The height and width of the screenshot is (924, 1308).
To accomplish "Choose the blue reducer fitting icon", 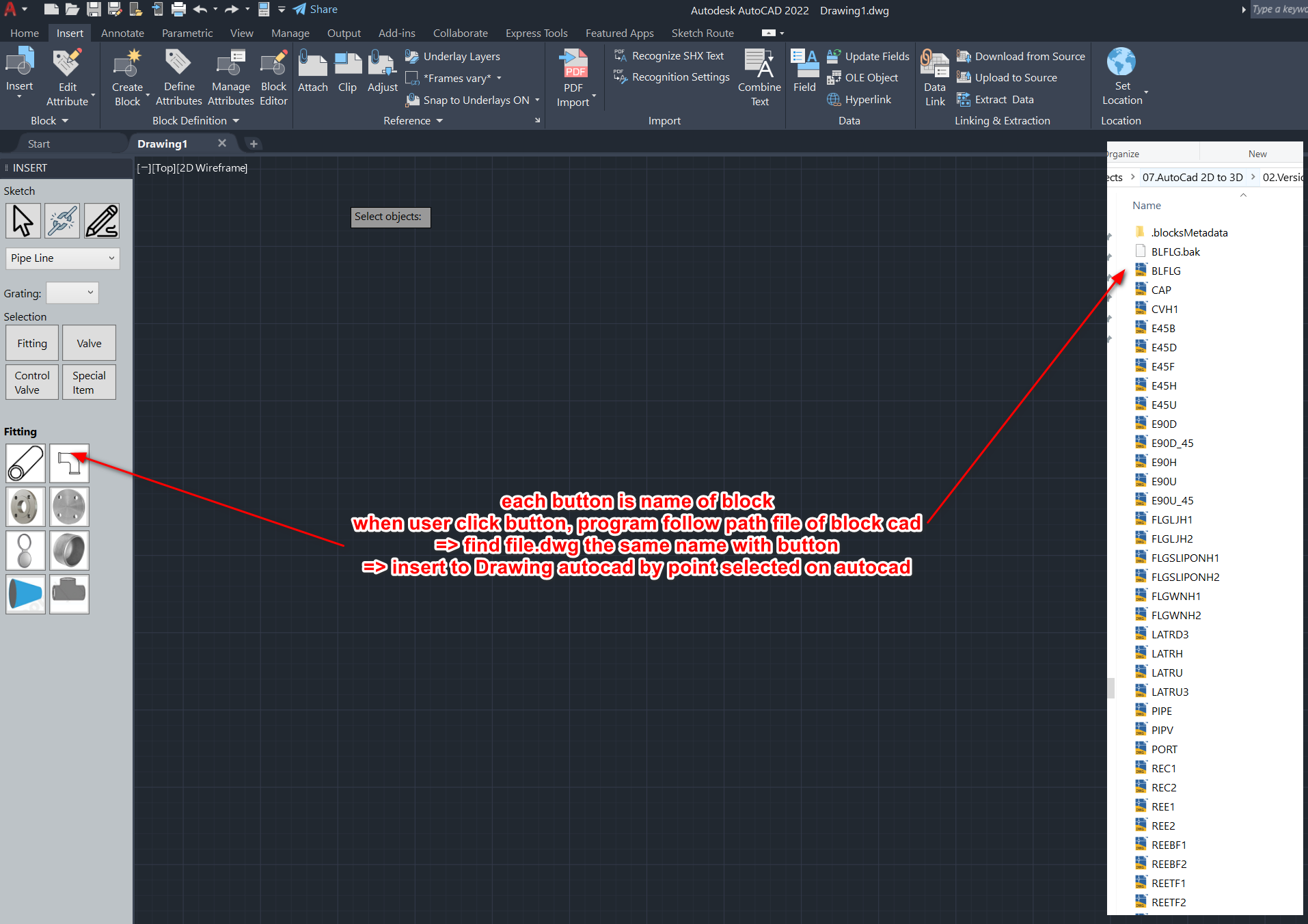I will 26,594.
